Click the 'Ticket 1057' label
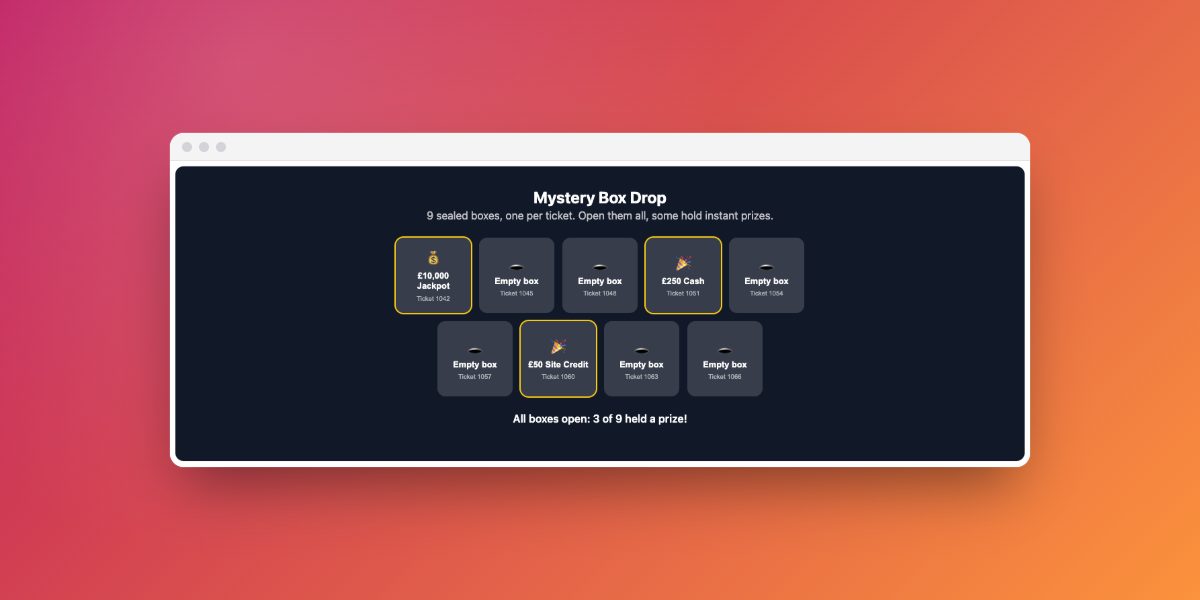Screen dimensions: 1200x600 tap(475, 377)
